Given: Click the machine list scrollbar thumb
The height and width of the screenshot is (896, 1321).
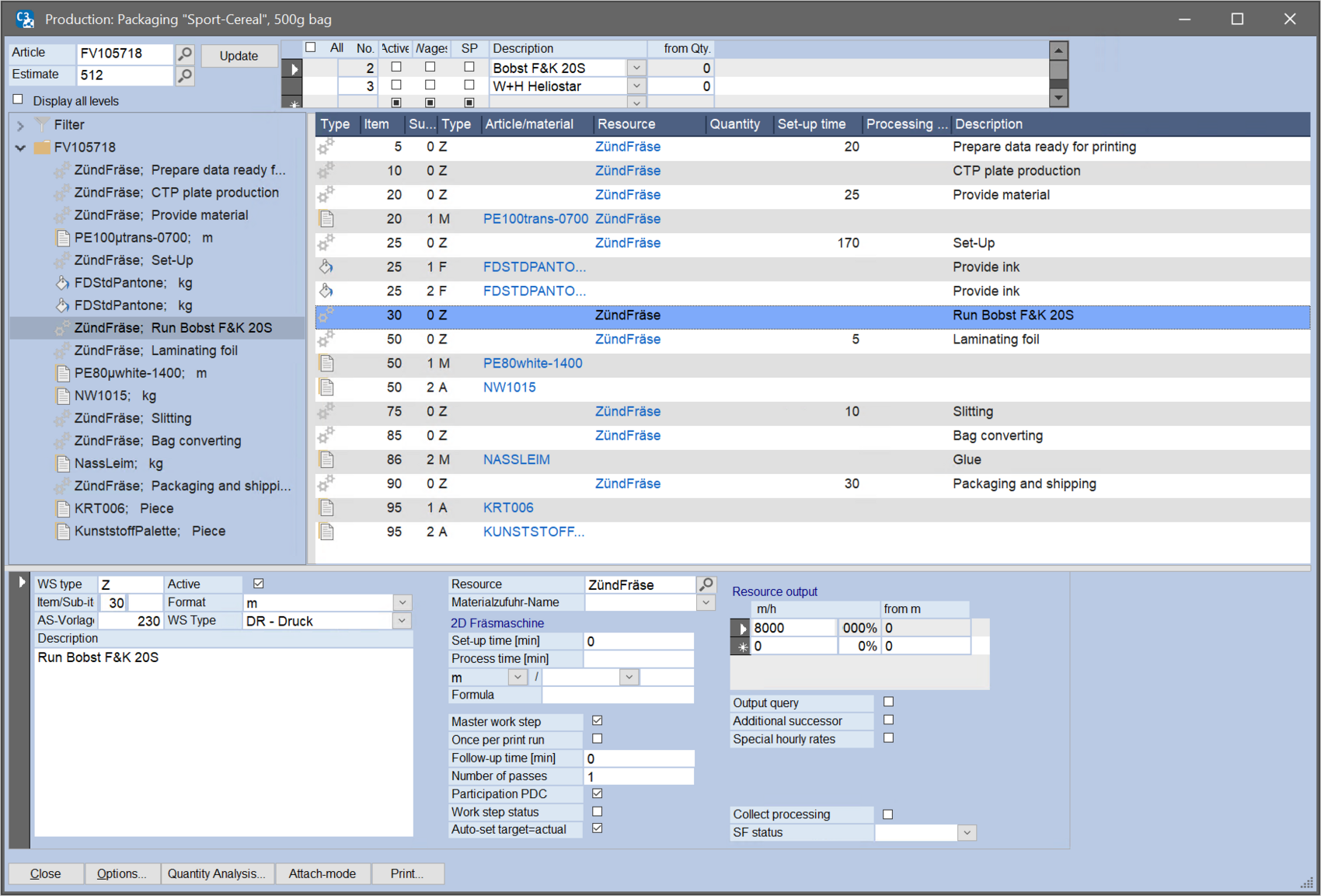Looking at the screenshot, I should (1058, 70).
